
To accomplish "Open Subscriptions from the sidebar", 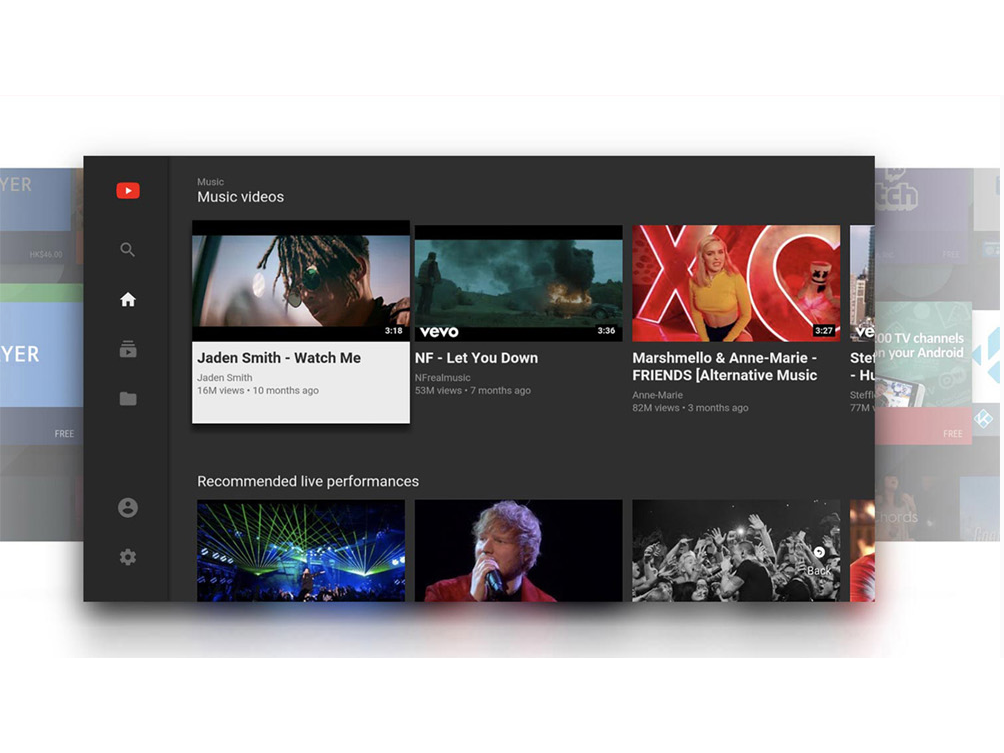I will tap(127, 349).
